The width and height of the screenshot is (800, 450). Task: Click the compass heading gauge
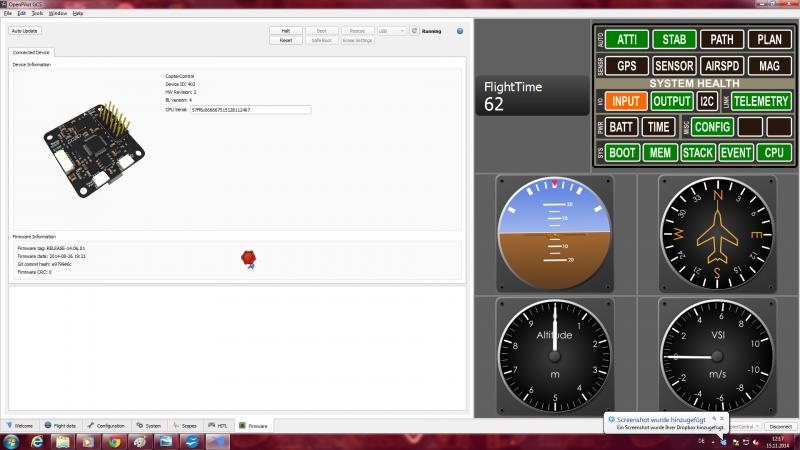tap(717, 234)
